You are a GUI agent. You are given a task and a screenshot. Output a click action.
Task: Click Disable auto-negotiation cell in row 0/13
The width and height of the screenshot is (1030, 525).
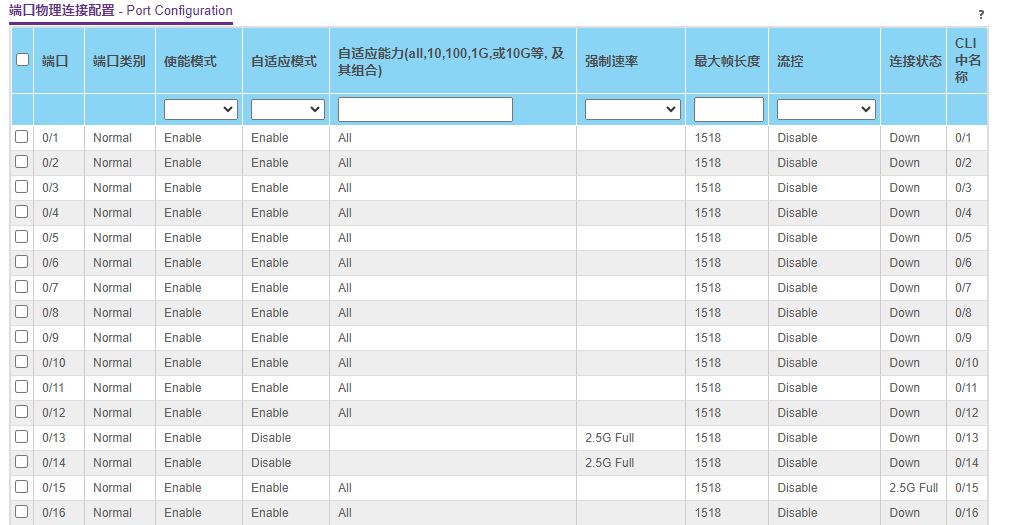271,438
